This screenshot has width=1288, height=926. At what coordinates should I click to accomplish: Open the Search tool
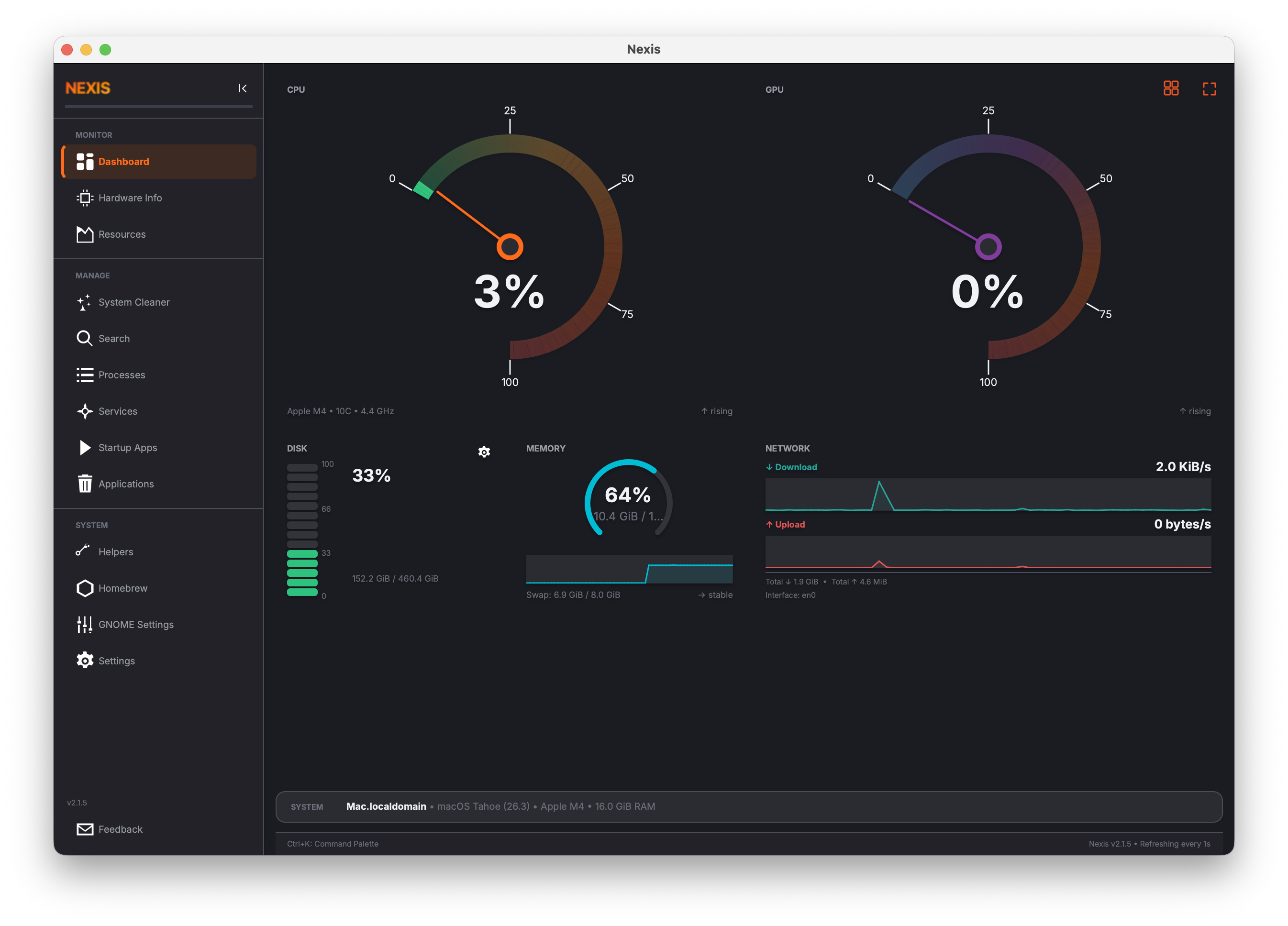click(113, 338)
